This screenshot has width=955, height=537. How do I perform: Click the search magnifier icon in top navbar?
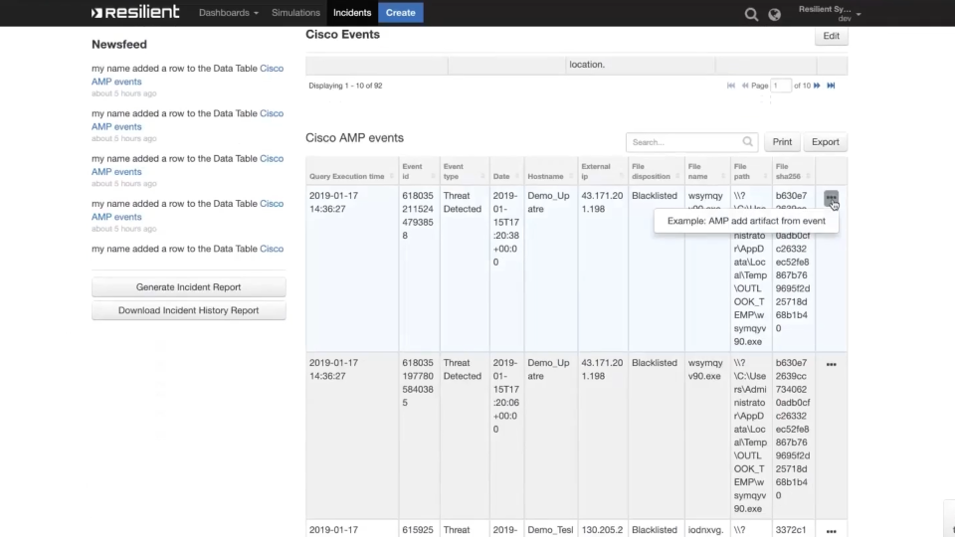click(x=751, y=14)
